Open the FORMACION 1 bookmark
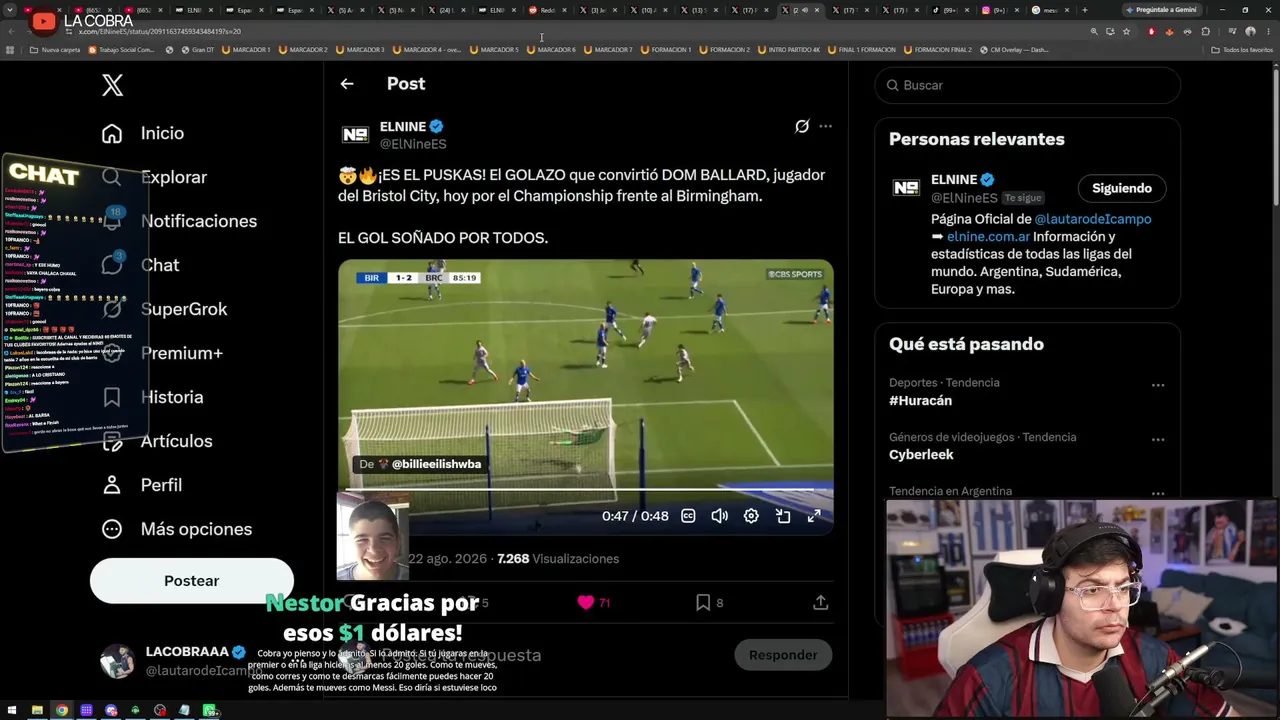 pyautogui.click(x=665, y=50)
